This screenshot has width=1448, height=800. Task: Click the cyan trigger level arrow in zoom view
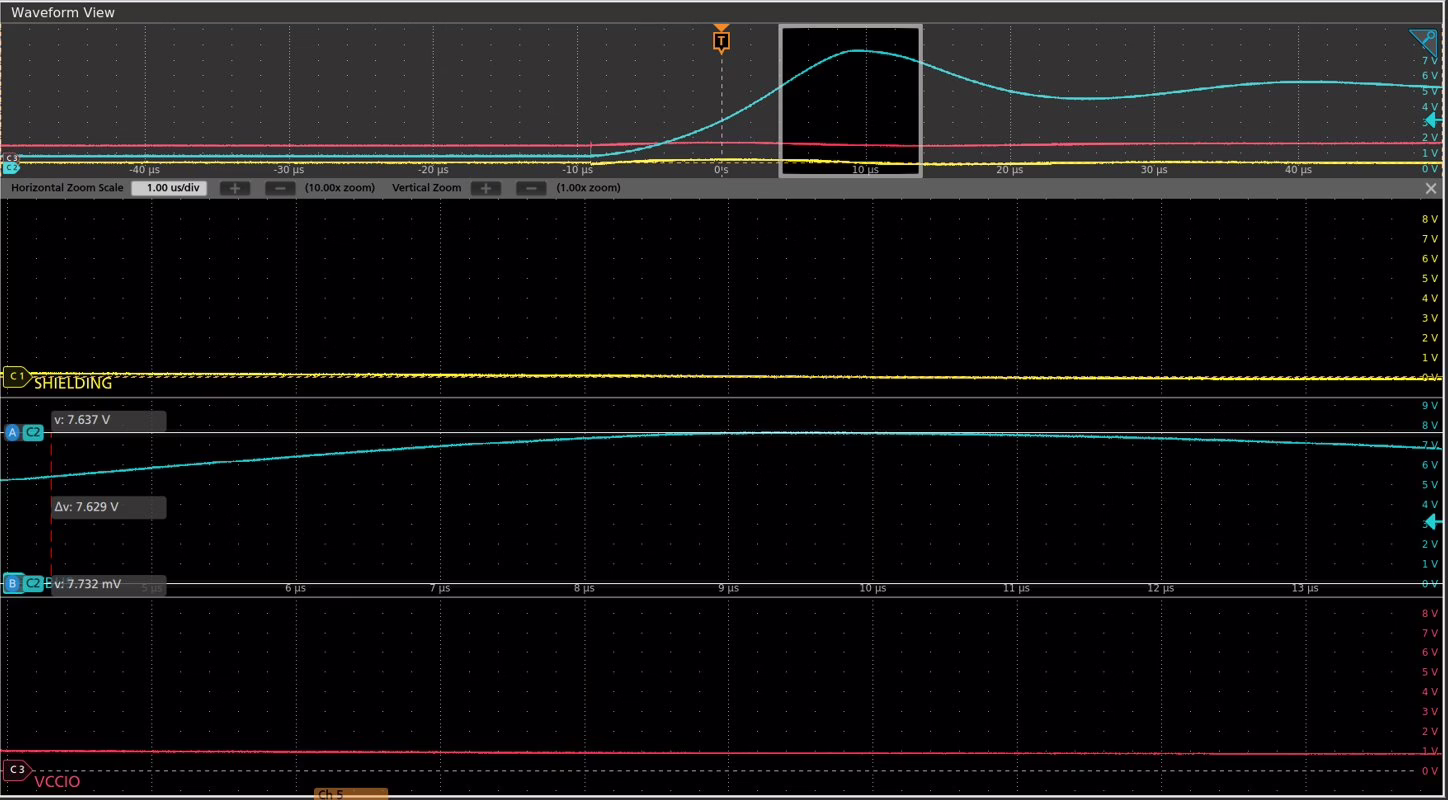(x=1433, y=521)
